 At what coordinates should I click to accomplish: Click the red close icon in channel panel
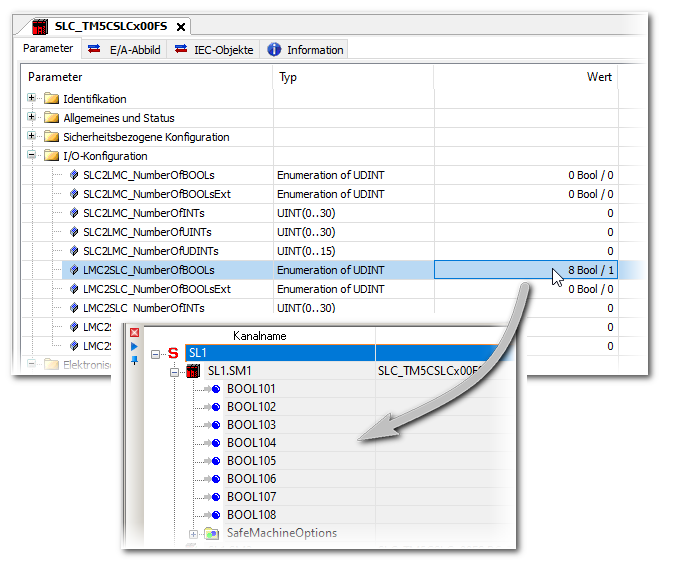pos(135,332)
